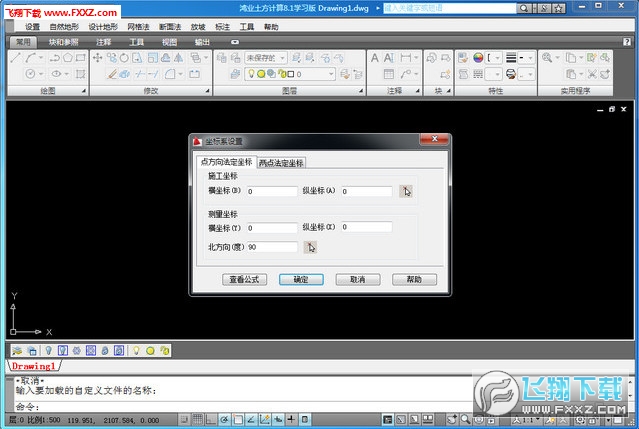Click the 纵坐标(X) input field
Screen dimensions: 639x429
pos(367,227)
